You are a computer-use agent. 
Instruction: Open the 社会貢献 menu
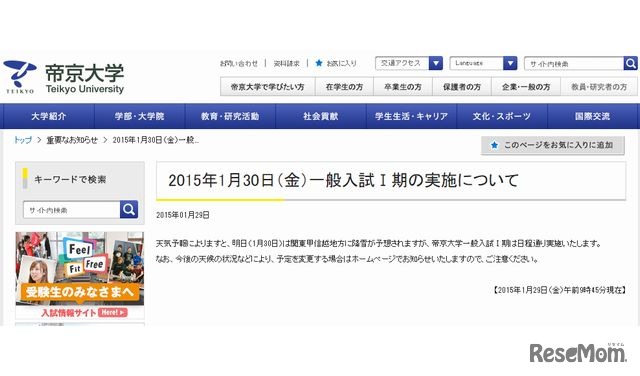[x=321, y=116]
